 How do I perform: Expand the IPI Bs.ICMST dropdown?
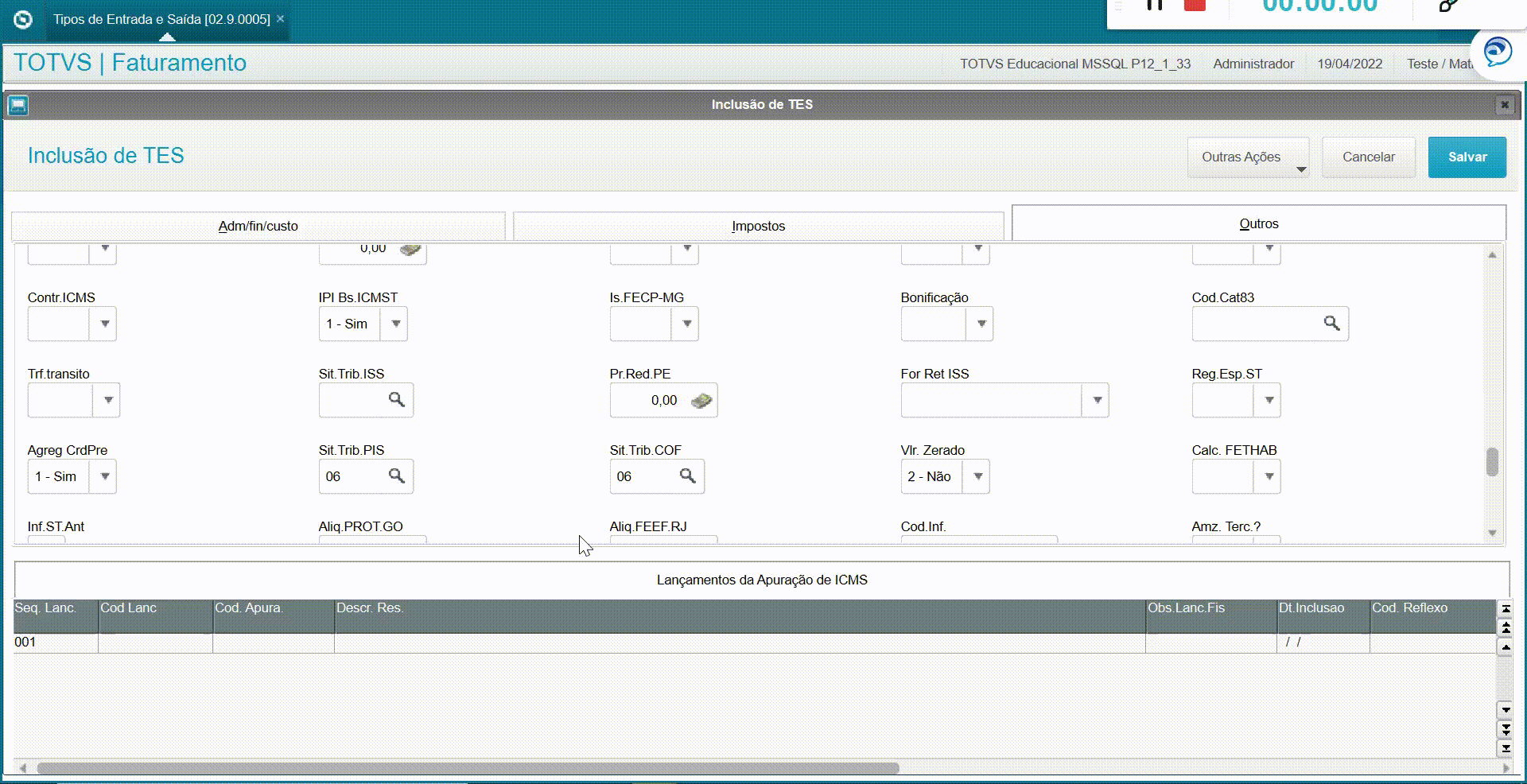click(x=394, y=324)
